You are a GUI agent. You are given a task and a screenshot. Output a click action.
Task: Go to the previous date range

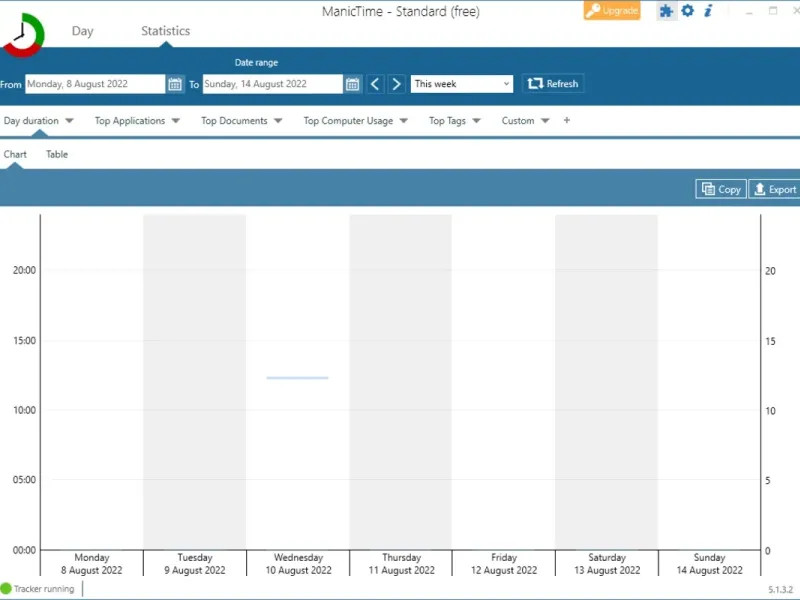[x=375, y=84]
